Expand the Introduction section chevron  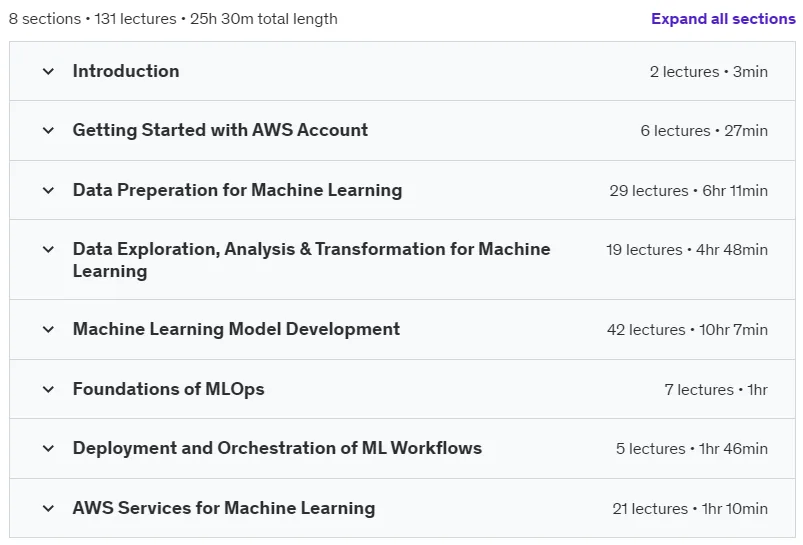coord(48,71)
